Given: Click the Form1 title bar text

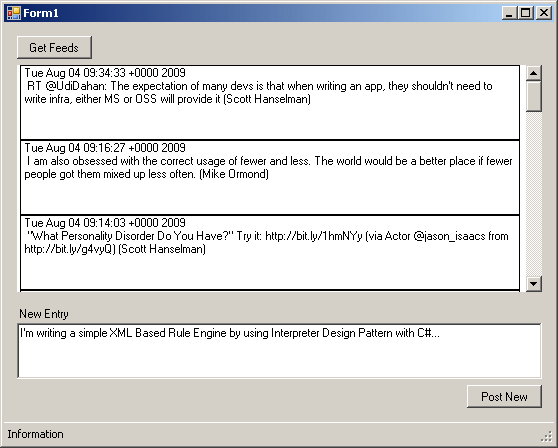Looking at the screenshot, I should (41, 13).
